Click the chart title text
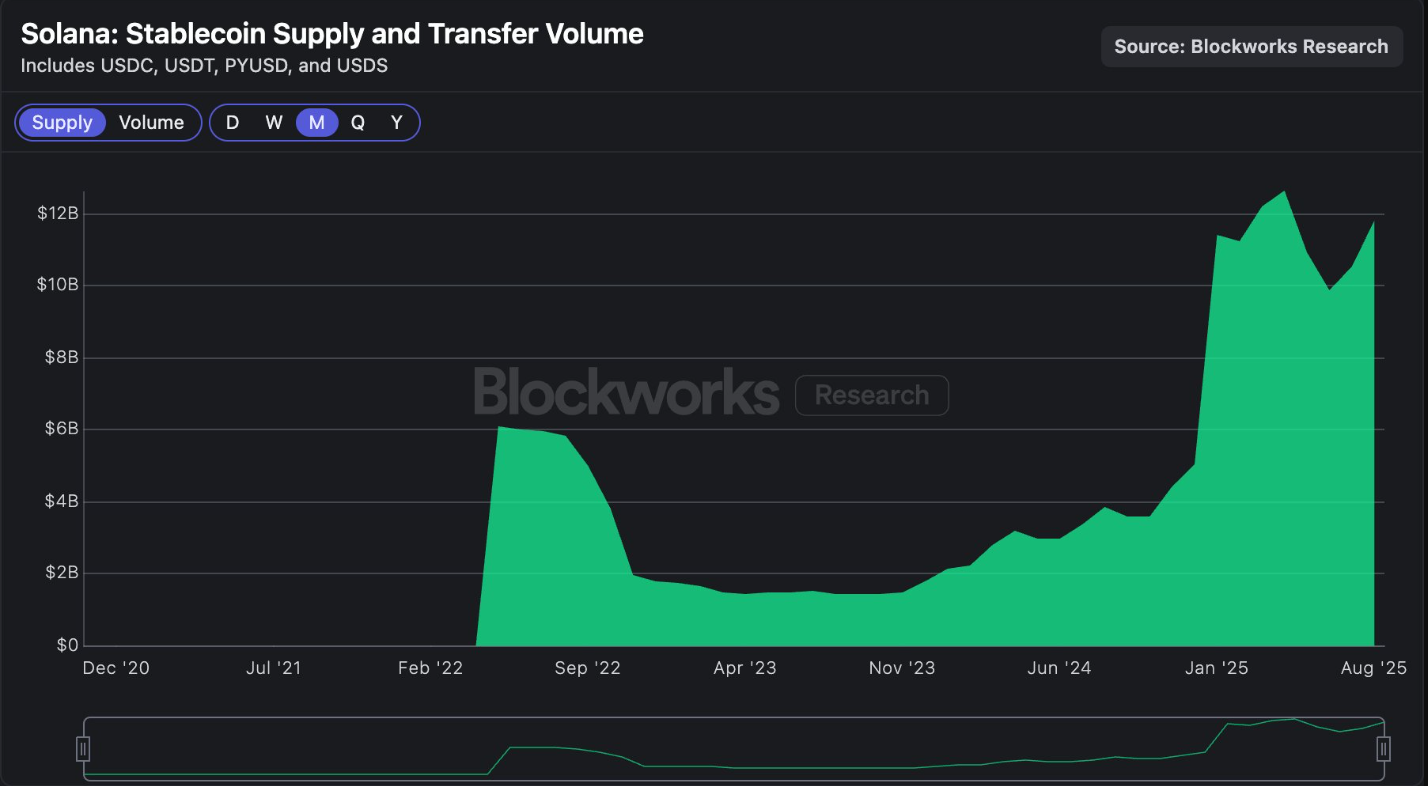 (332, 34)
